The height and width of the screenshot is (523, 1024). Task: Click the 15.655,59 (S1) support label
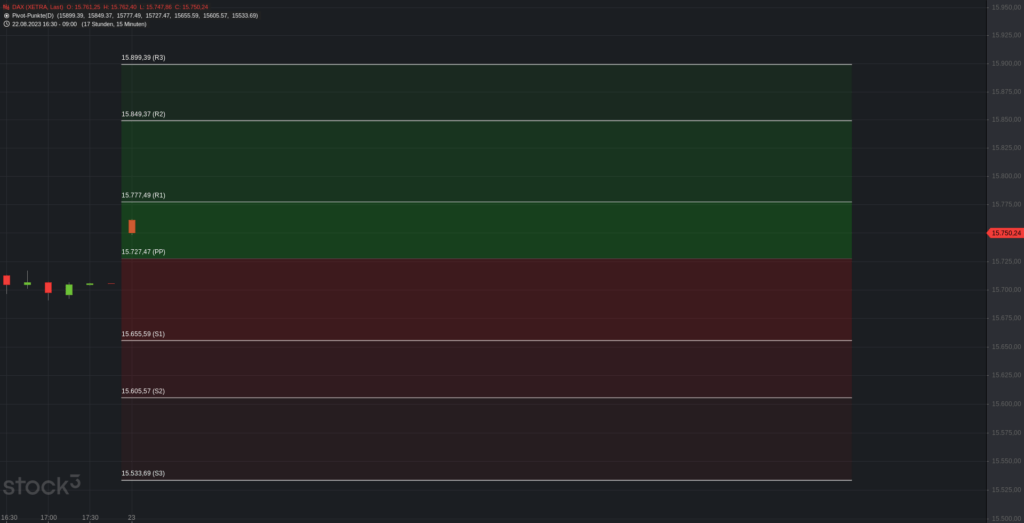143,334
